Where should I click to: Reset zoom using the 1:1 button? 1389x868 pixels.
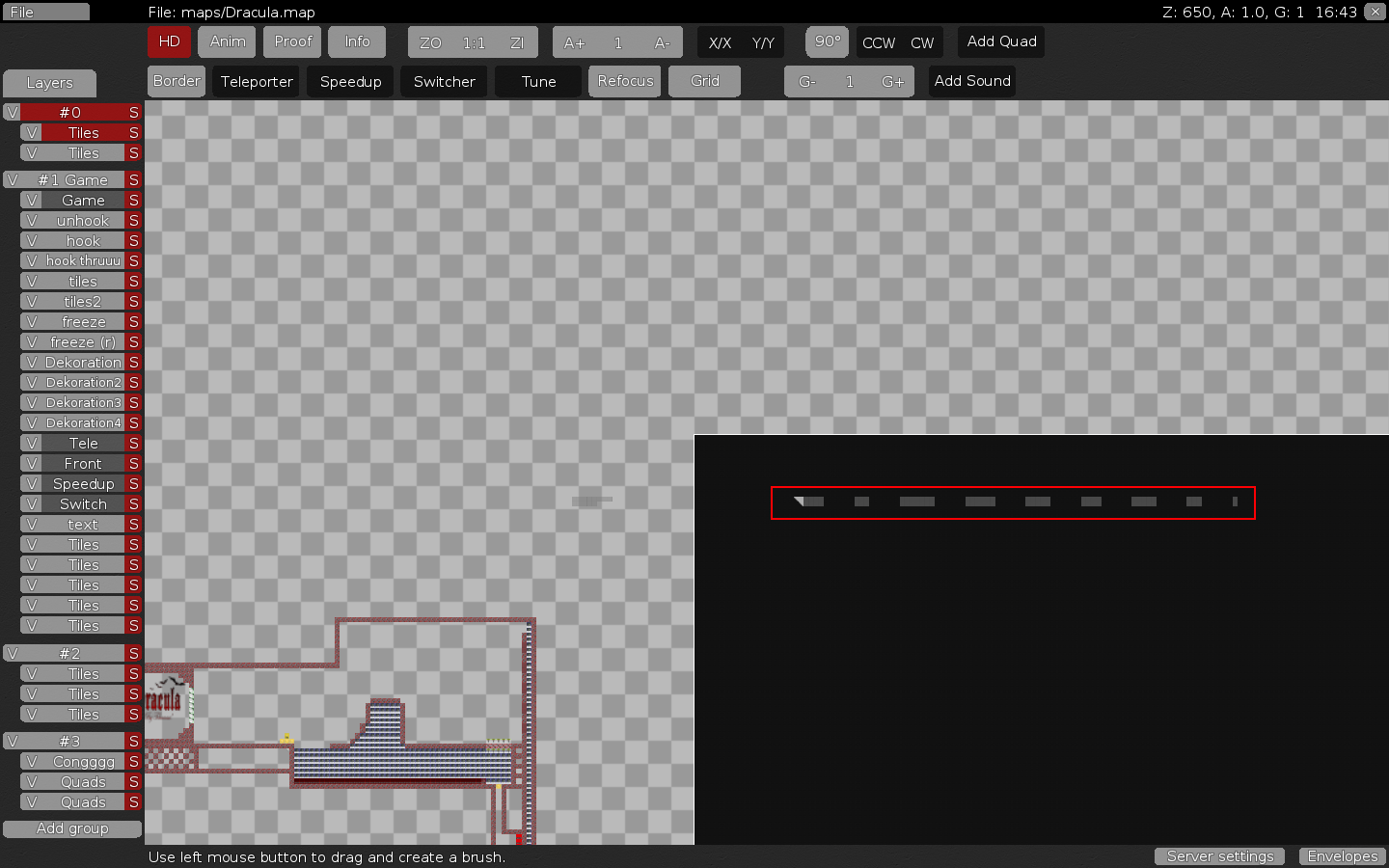click(474, 42)
